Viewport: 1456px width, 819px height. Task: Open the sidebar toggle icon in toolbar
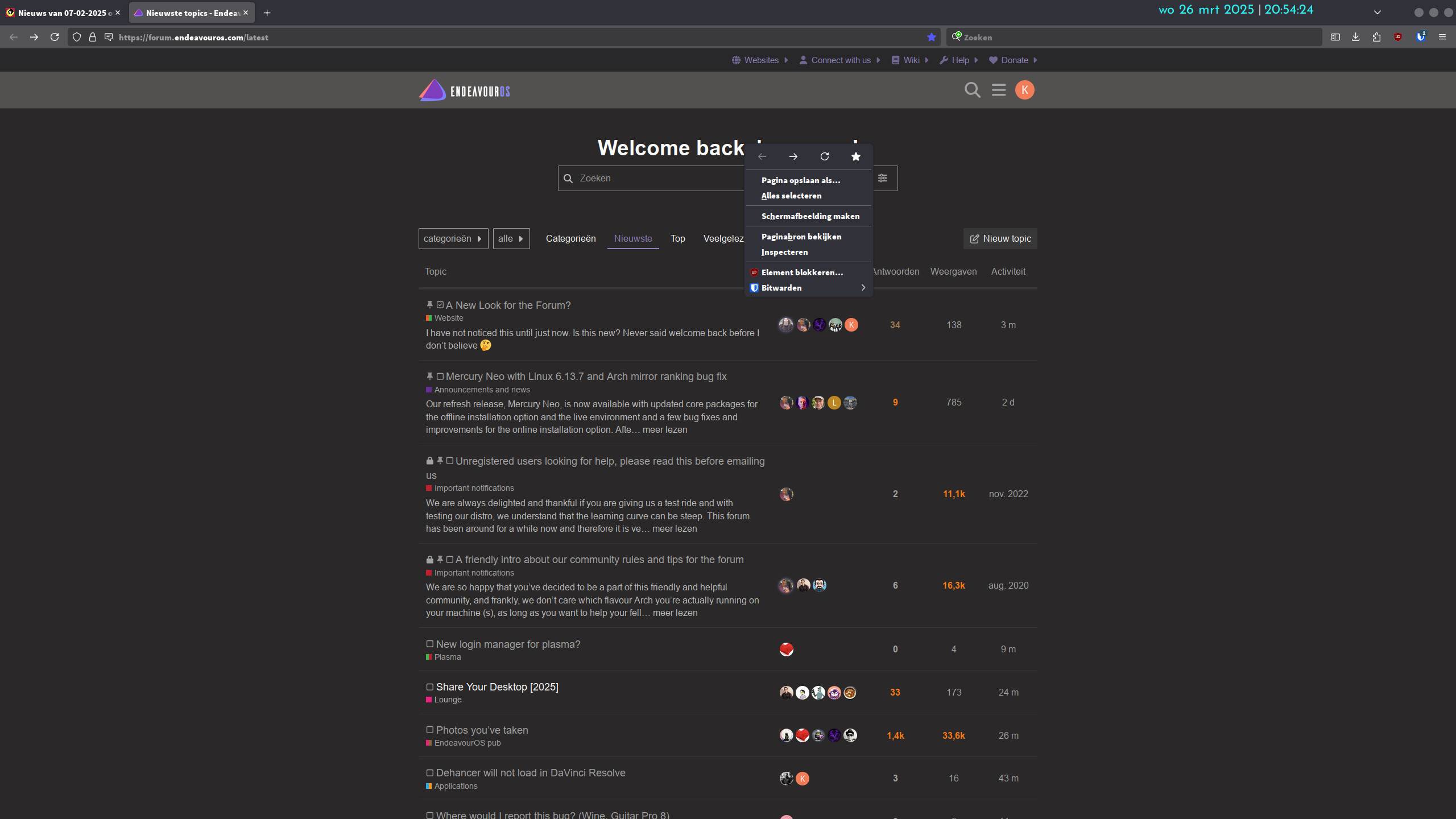click(1335, 37)
